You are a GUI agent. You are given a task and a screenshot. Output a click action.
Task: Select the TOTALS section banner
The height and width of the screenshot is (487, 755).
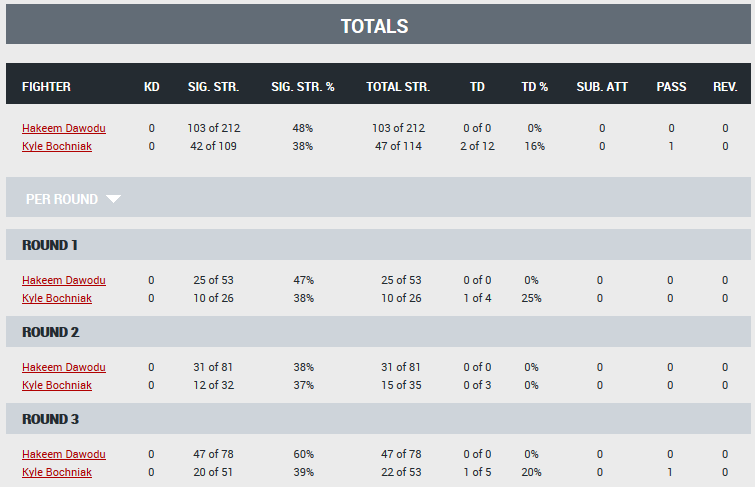(378, 24)
